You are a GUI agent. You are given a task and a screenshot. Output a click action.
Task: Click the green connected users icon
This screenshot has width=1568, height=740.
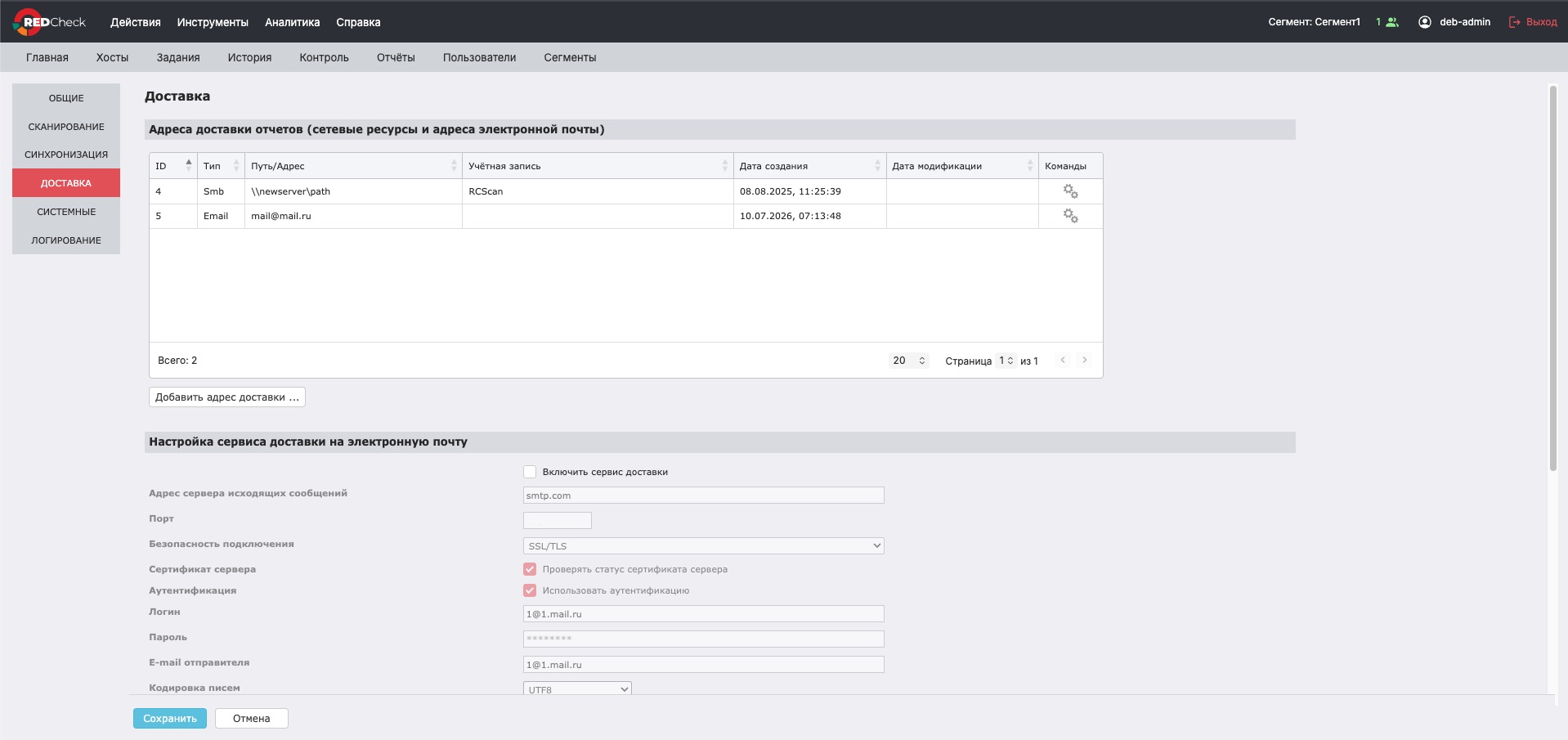[x=1392, y=22]
